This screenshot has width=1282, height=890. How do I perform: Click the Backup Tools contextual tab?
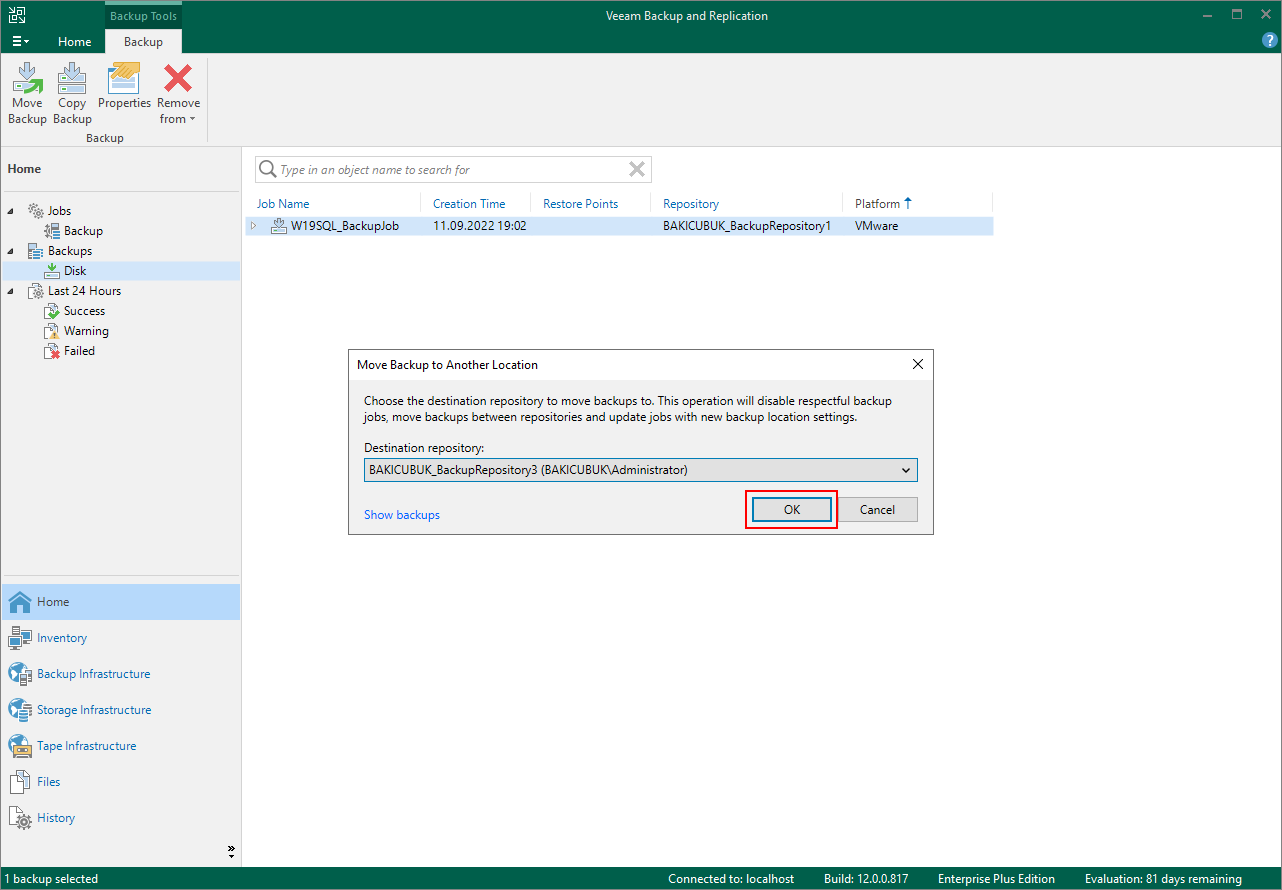click(x=143, y=16)
